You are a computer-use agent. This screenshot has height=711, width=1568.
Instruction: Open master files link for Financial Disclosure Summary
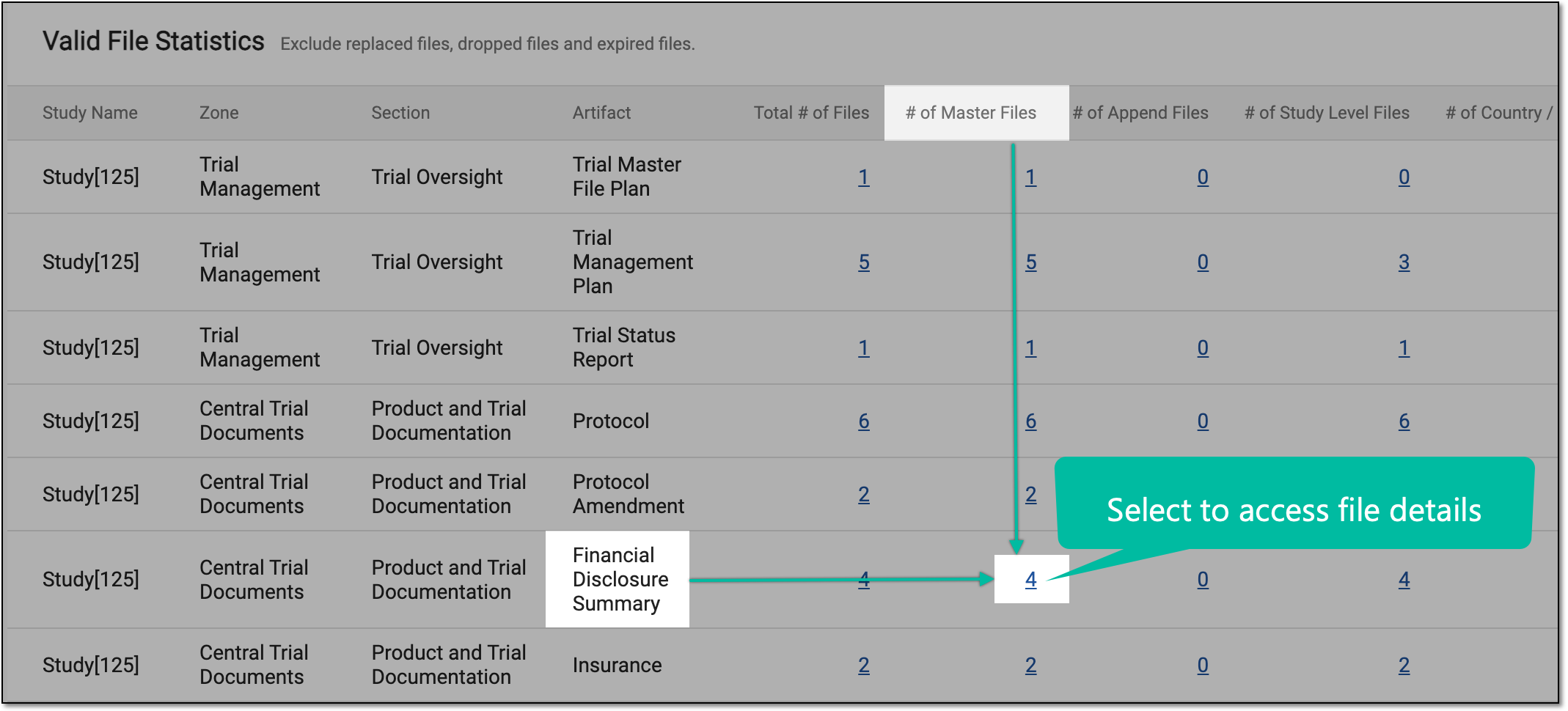tap(1030, 579)
